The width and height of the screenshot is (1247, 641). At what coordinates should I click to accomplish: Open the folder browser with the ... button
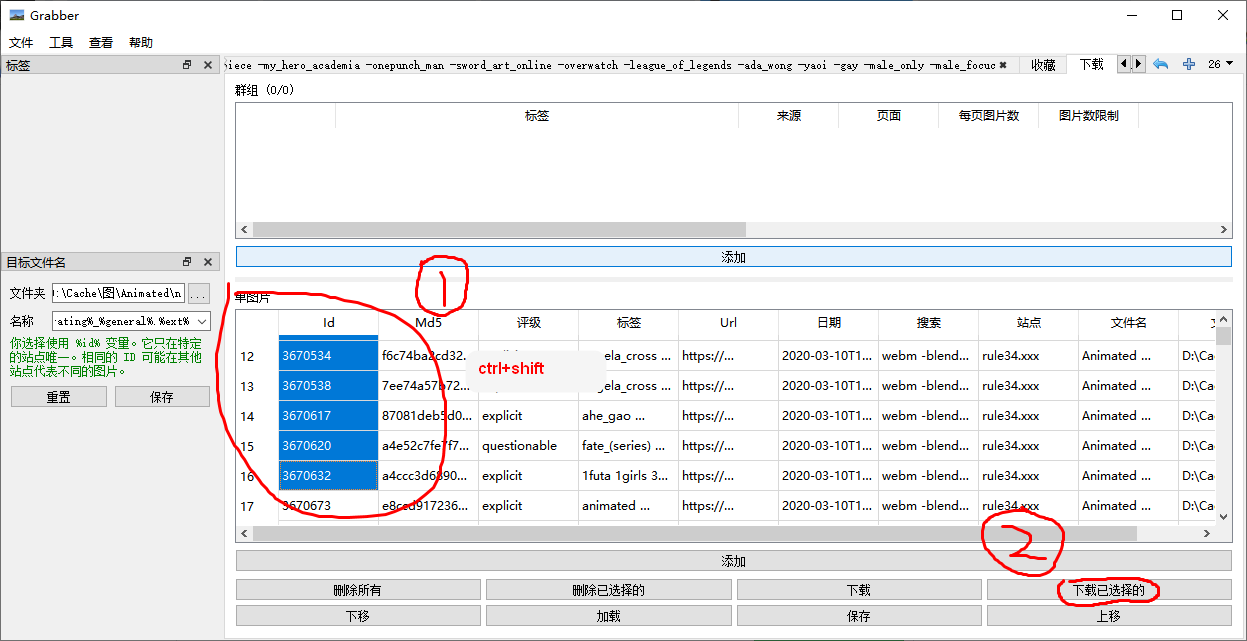pos(199,293)
